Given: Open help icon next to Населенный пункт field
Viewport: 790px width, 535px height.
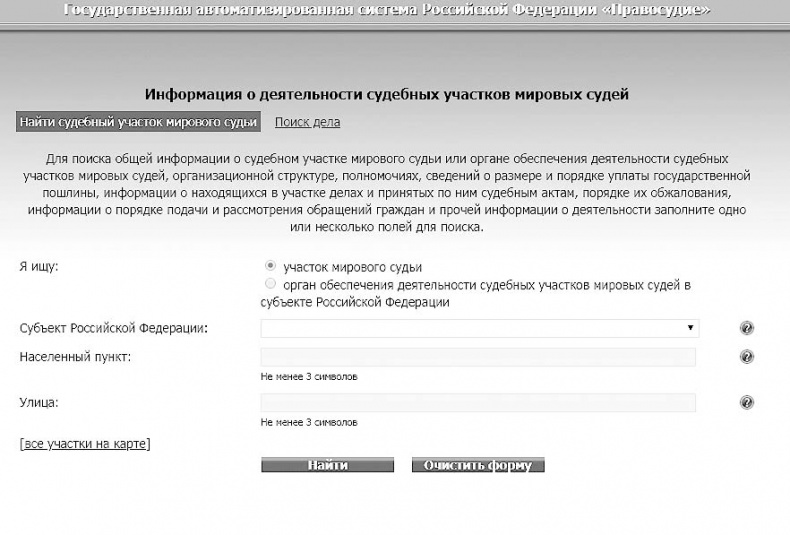Looking at the screenshot, I should (746, 357).
